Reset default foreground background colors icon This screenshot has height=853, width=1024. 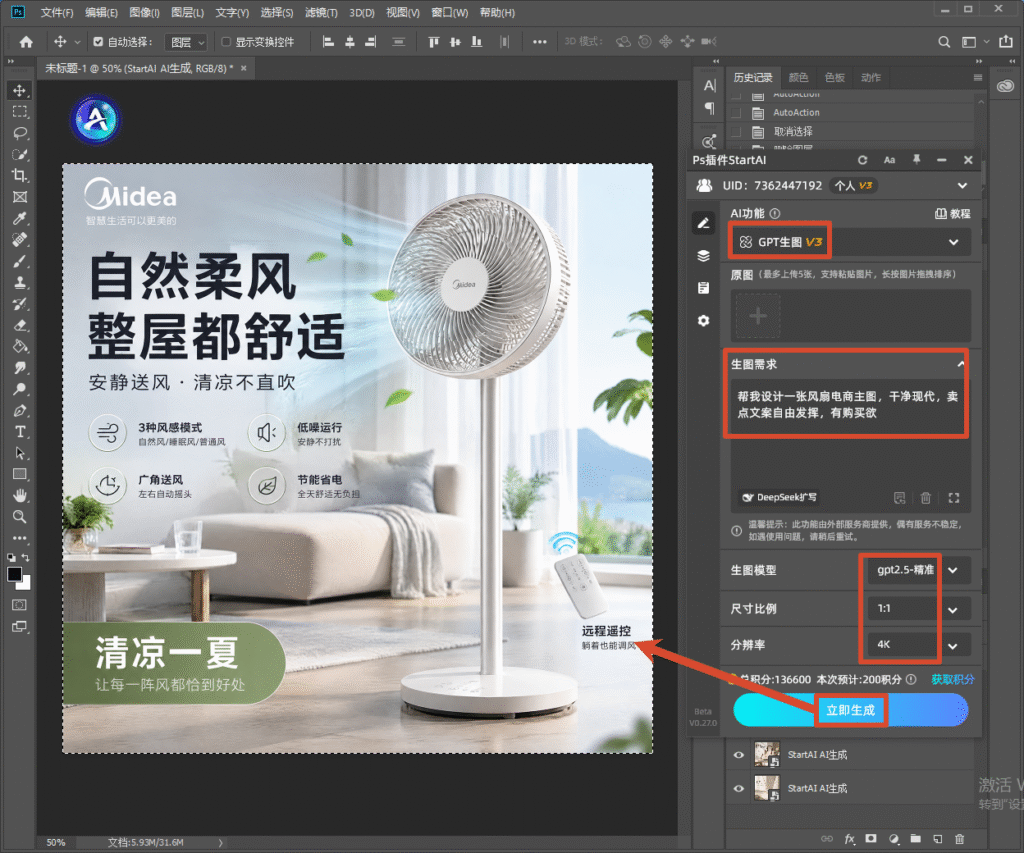coord(11,558)
